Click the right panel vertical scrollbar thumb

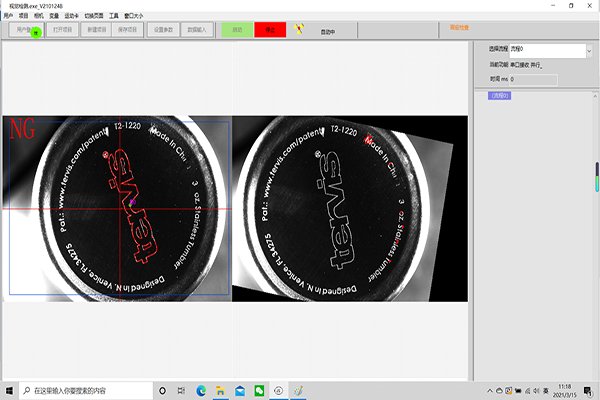[x=597, y=177]
